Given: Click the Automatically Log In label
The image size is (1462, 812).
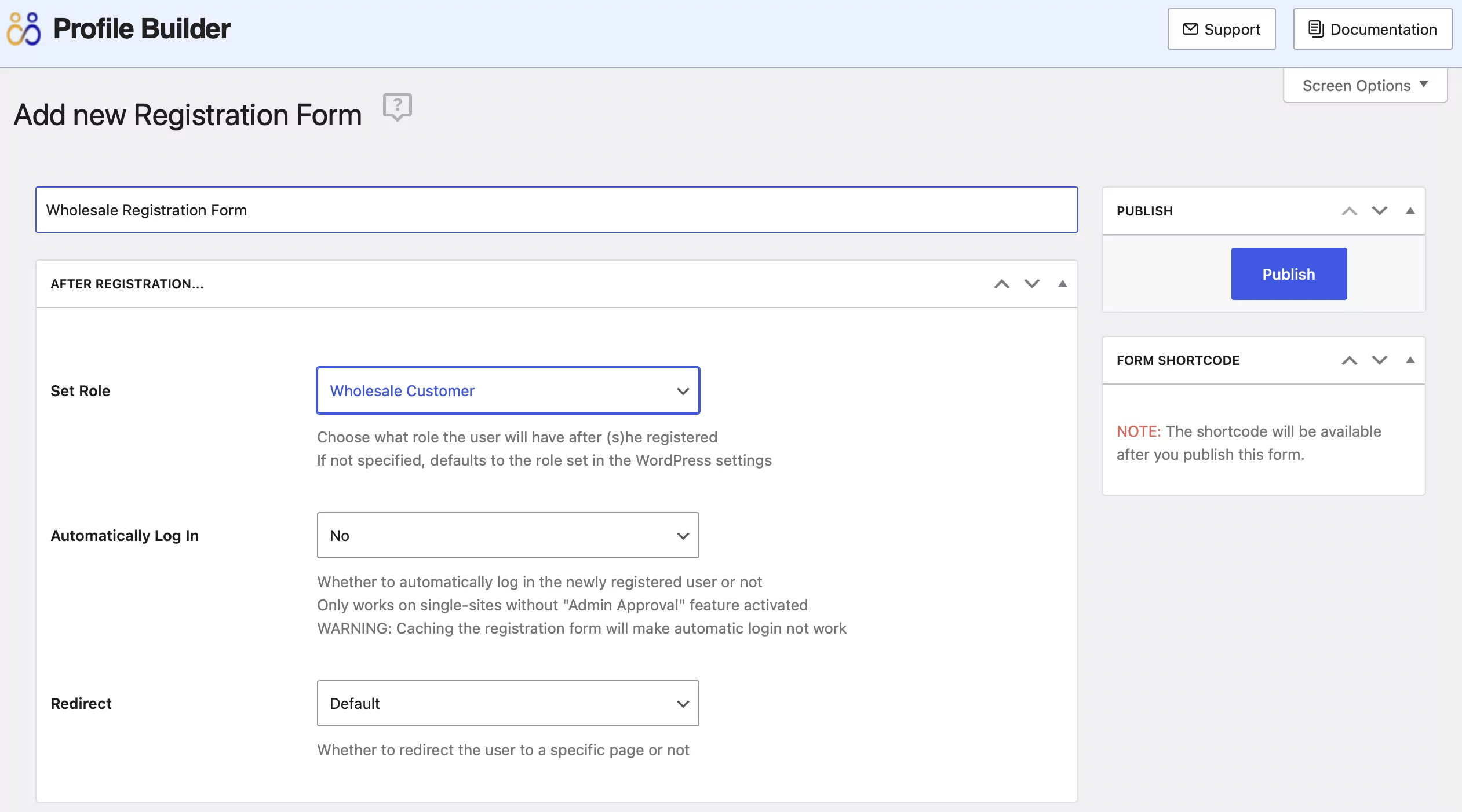Looking at the screenshot, I should (125, 536).
